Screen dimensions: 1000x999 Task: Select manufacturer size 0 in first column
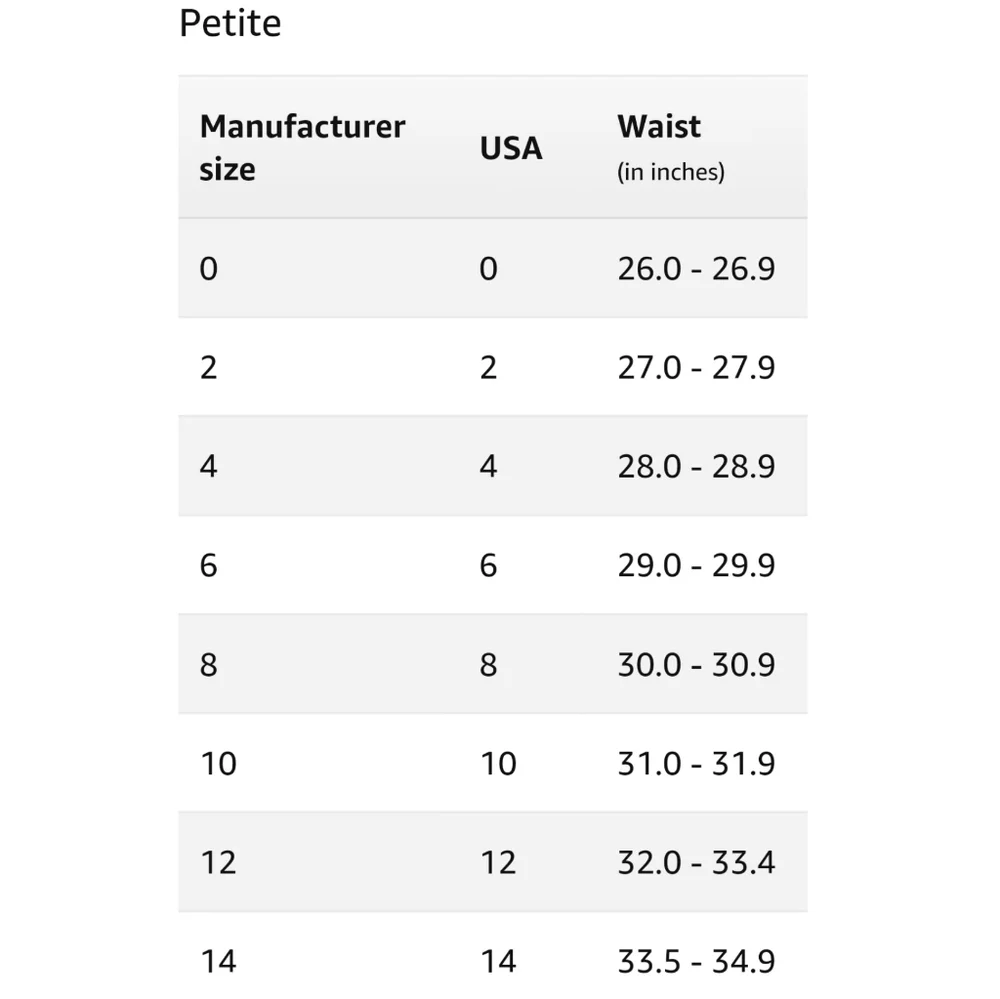208,269
